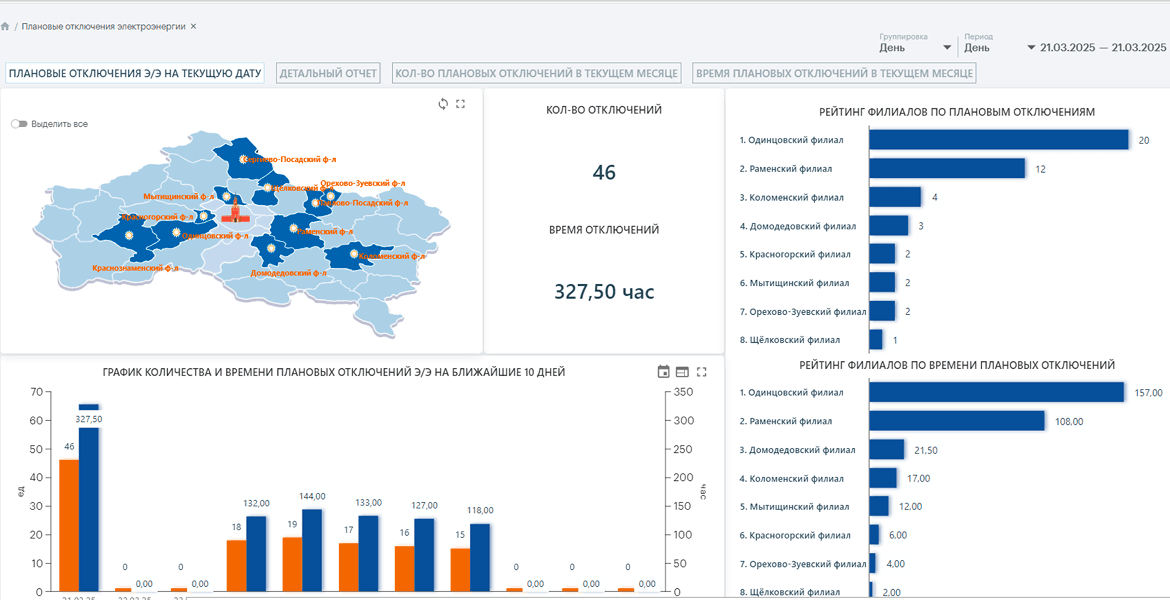The image size is (1170, 600).
Task: Select the Красногорский ф-л map marker
Action: click(204, 216)
